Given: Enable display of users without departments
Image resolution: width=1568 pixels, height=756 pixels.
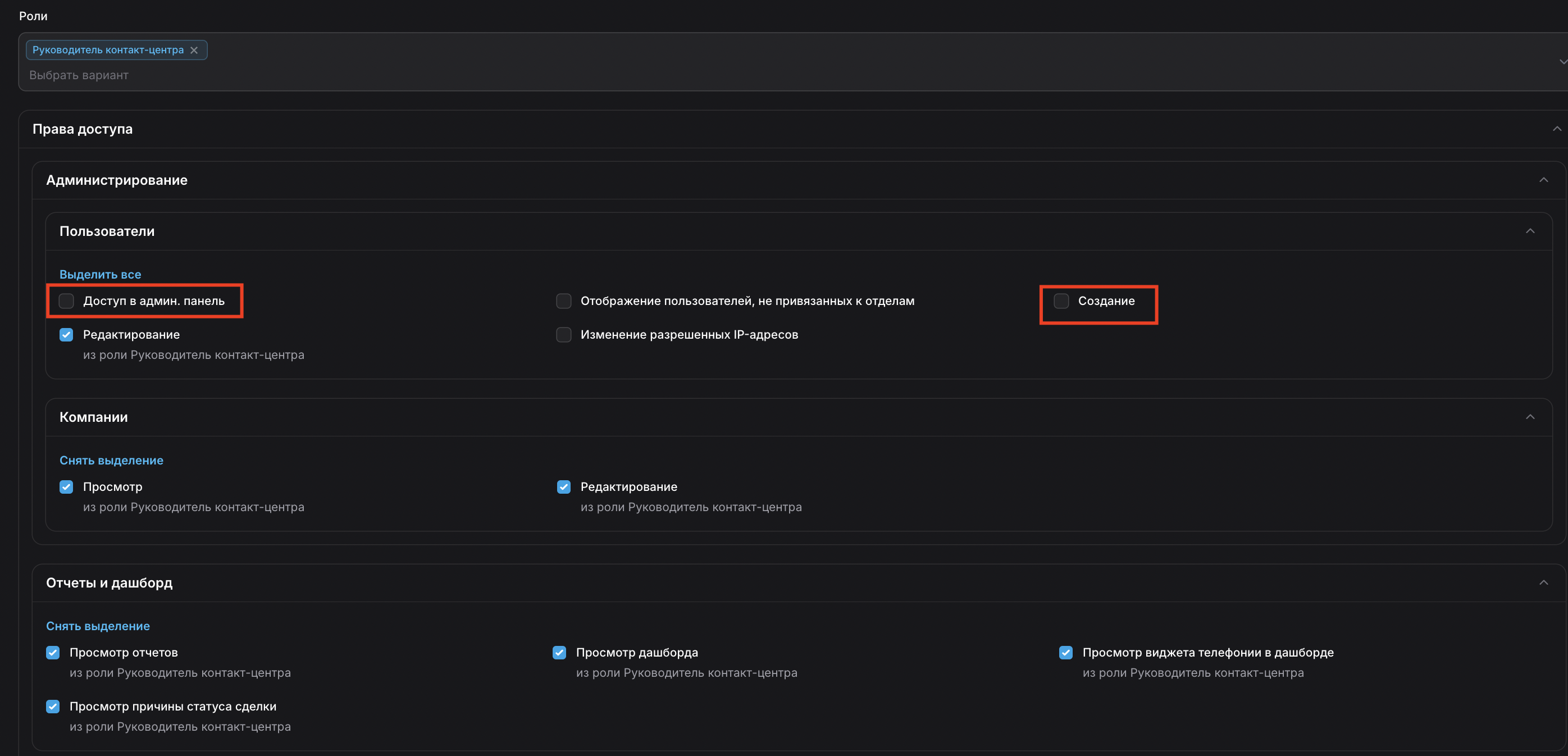Looking at the screenshot, I should 564,300.
